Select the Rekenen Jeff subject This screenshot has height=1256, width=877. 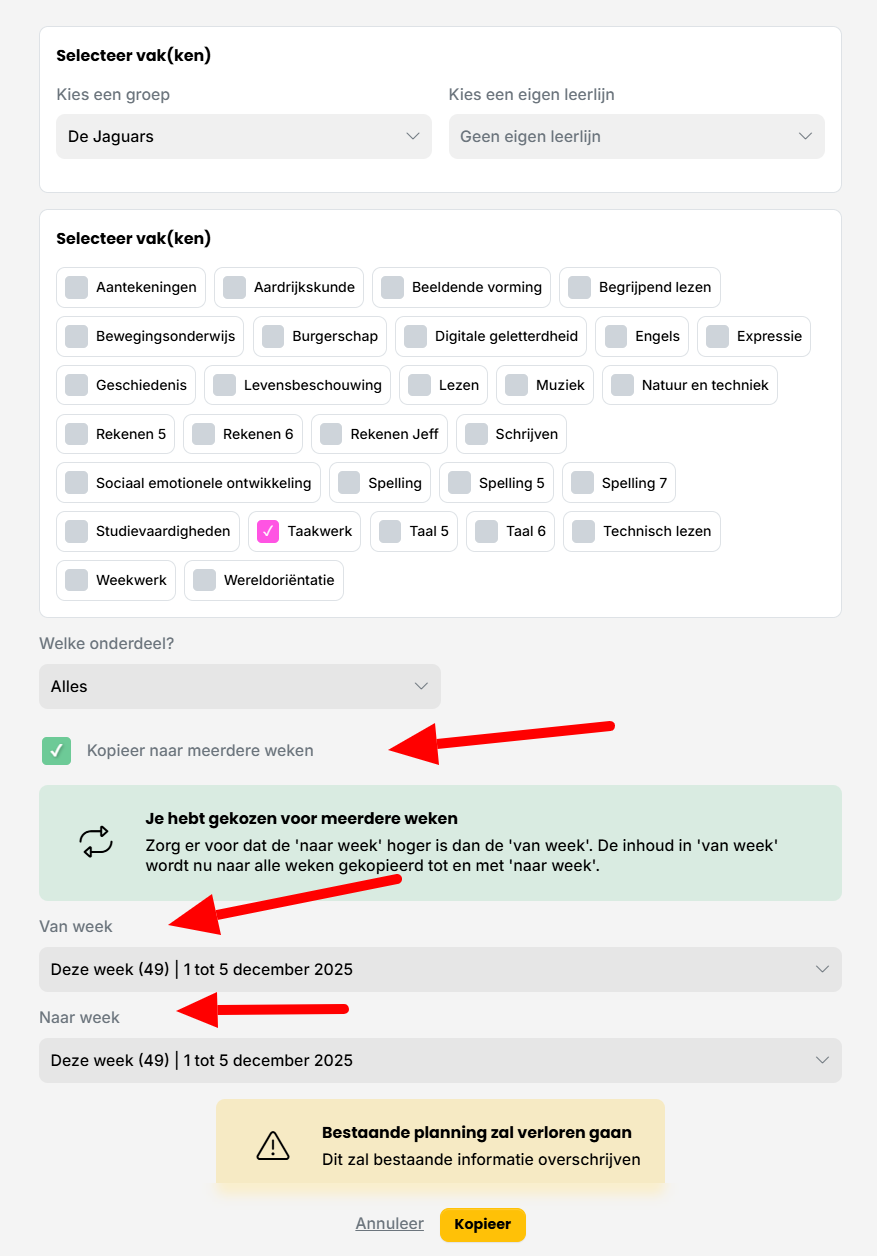(331, 434)
